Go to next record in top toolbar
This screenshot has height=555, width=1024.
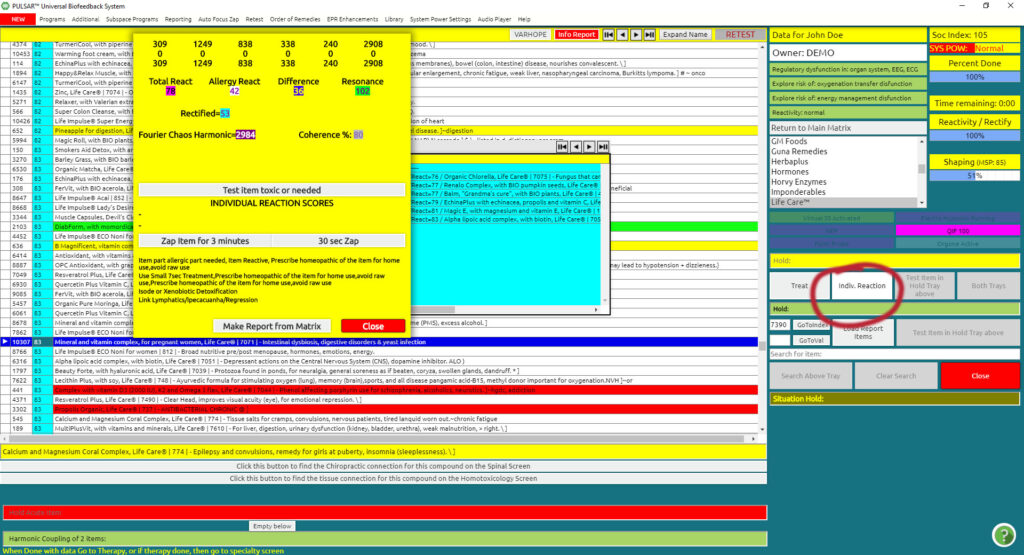point(636,35)
